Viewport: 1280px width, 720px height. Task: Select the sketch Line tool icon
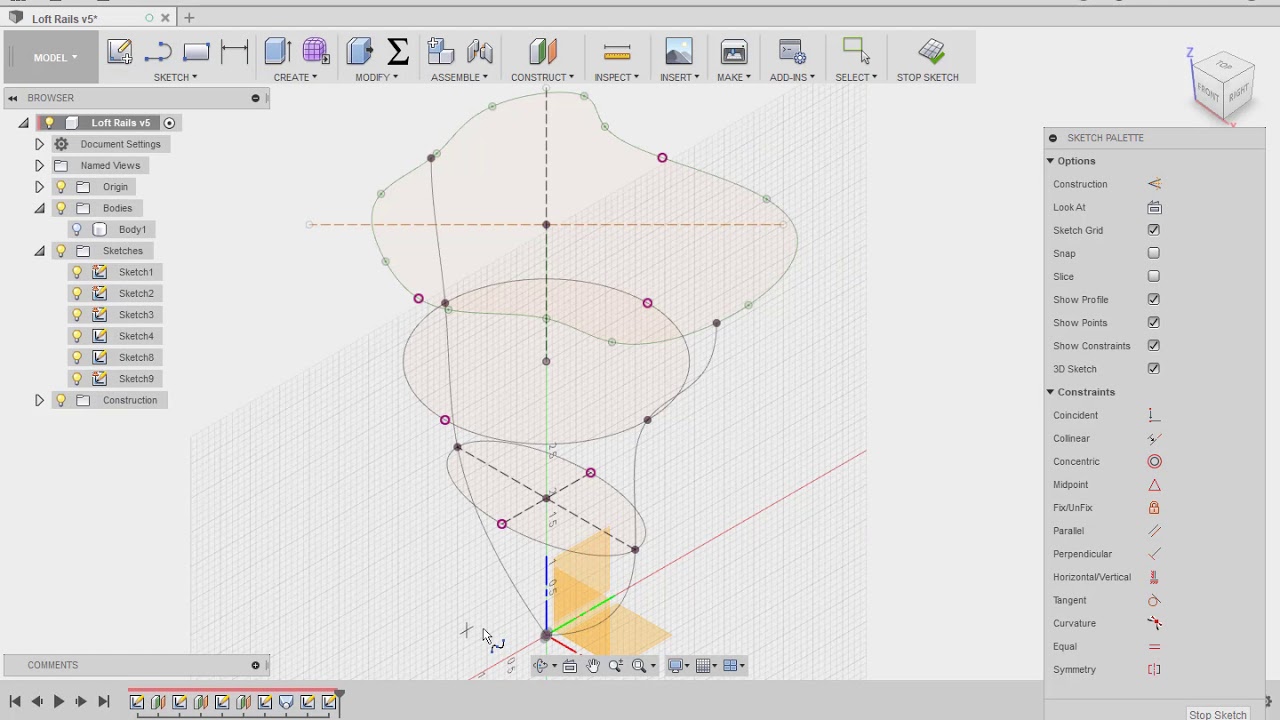coord(158,51)
